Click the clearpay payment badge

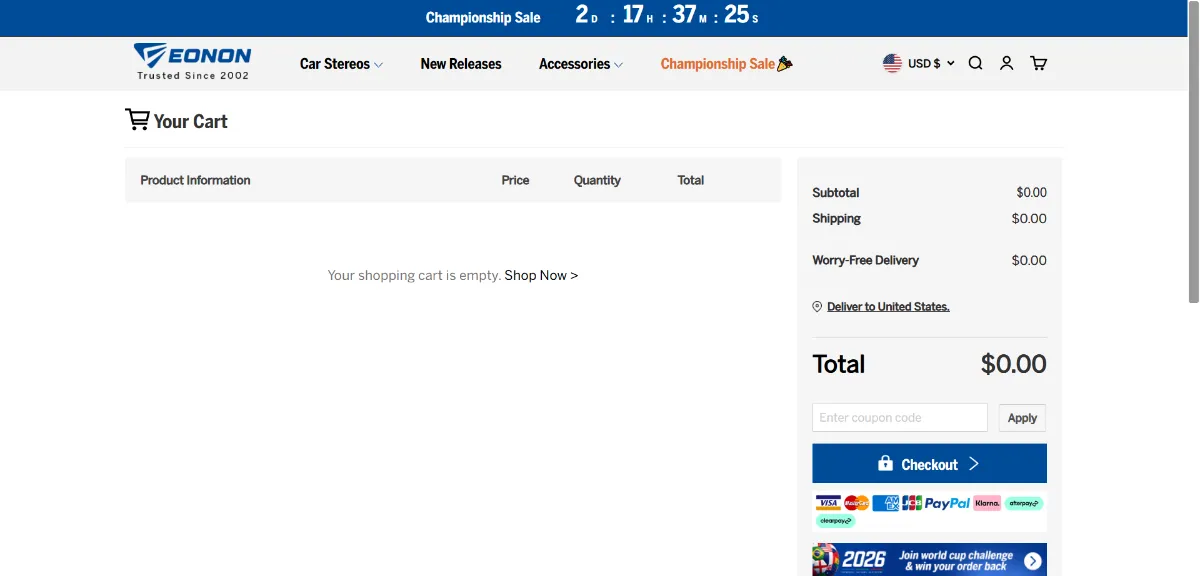(x=835, y=521)
